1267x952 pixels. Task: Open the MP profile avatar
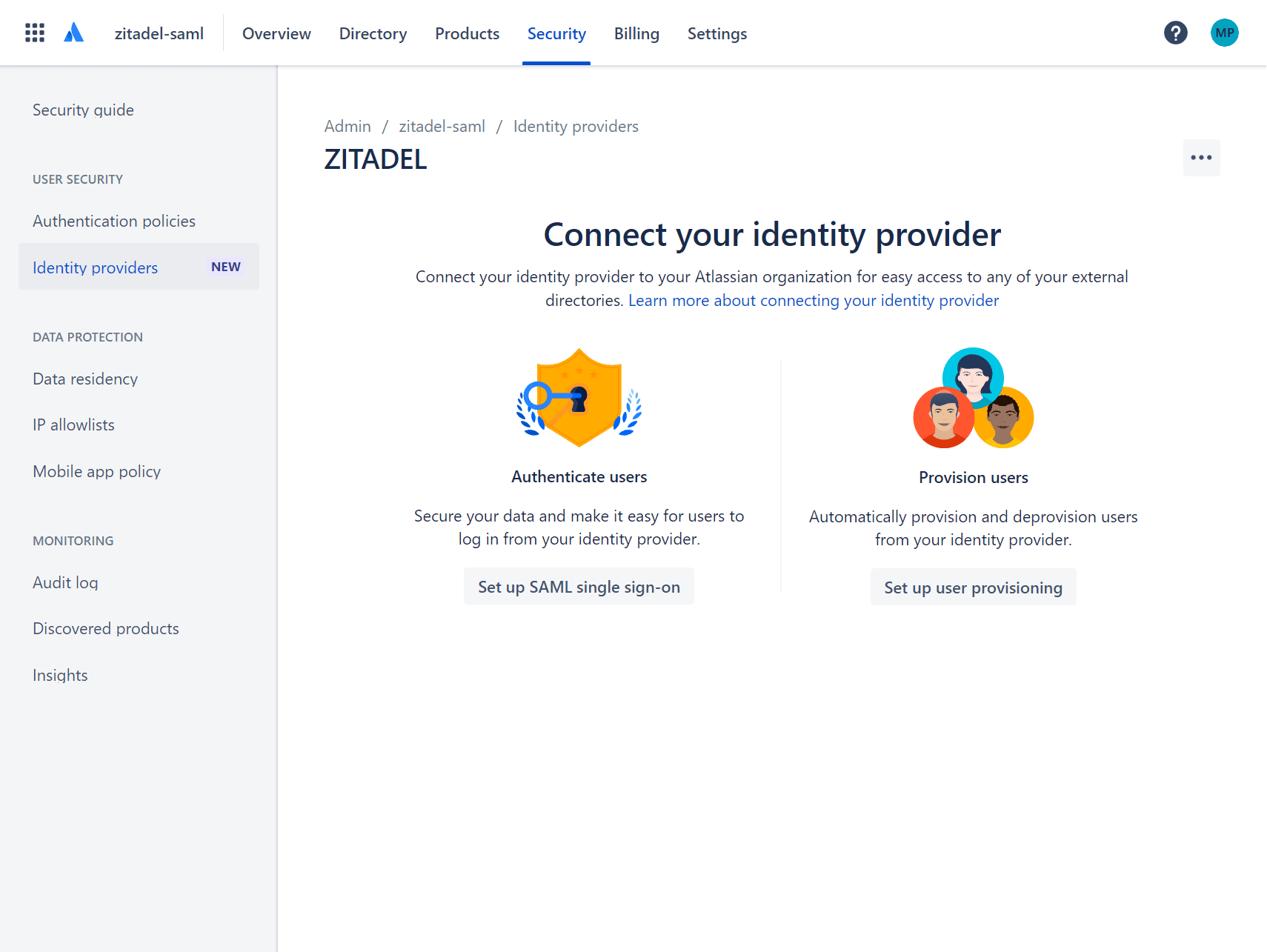(1224, 33)
